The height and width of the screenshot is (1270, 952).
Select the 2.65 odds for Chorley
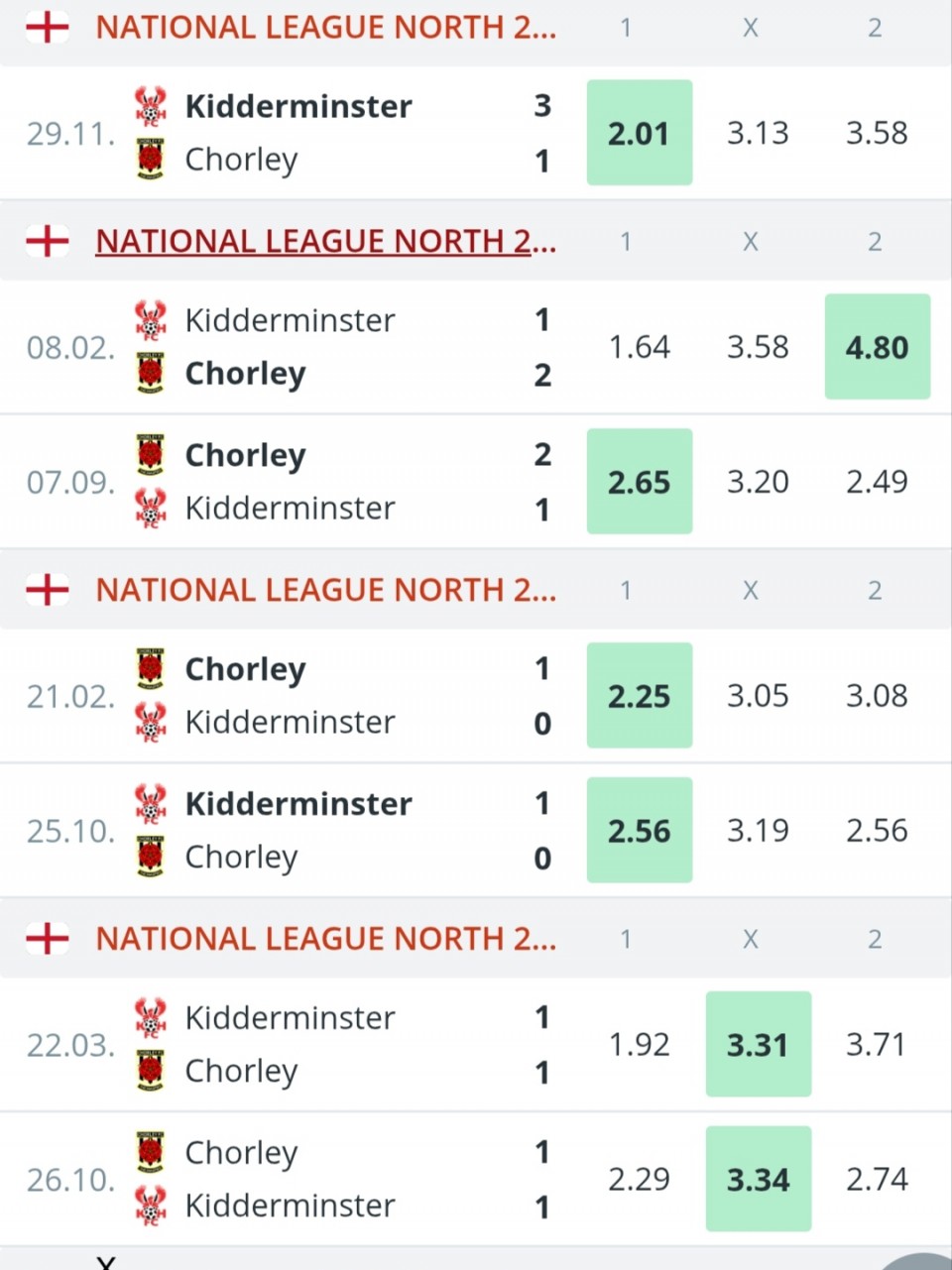click(640, 482)
